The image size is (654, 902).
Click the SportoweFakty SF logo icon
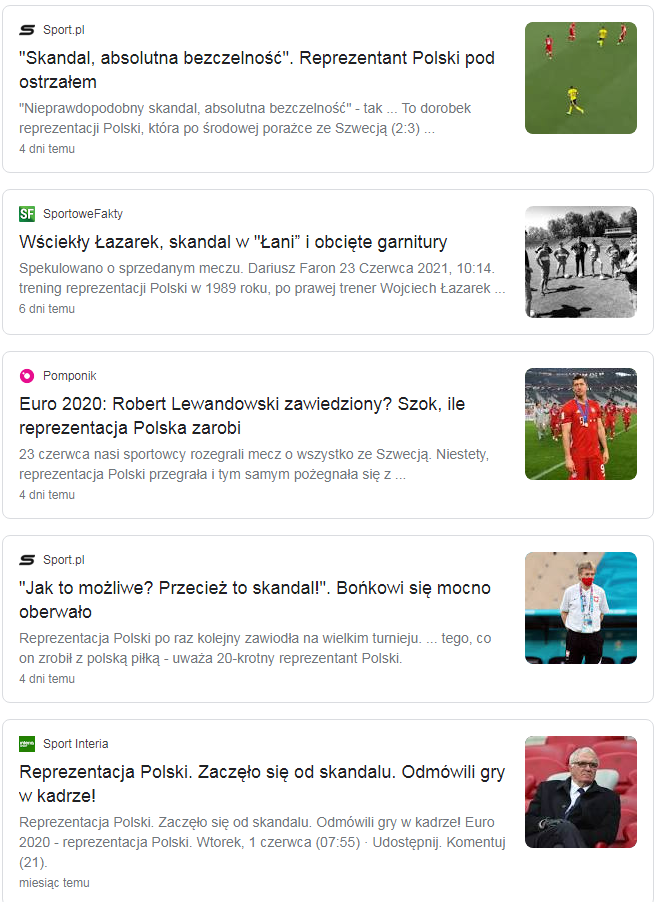[x=27, y=214]
